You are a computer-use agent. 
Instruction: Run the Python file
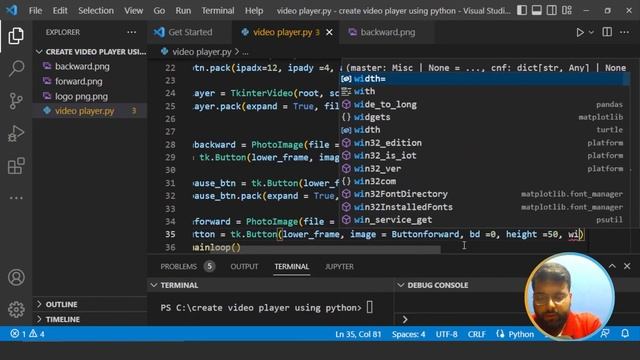[x=580, y=32]
